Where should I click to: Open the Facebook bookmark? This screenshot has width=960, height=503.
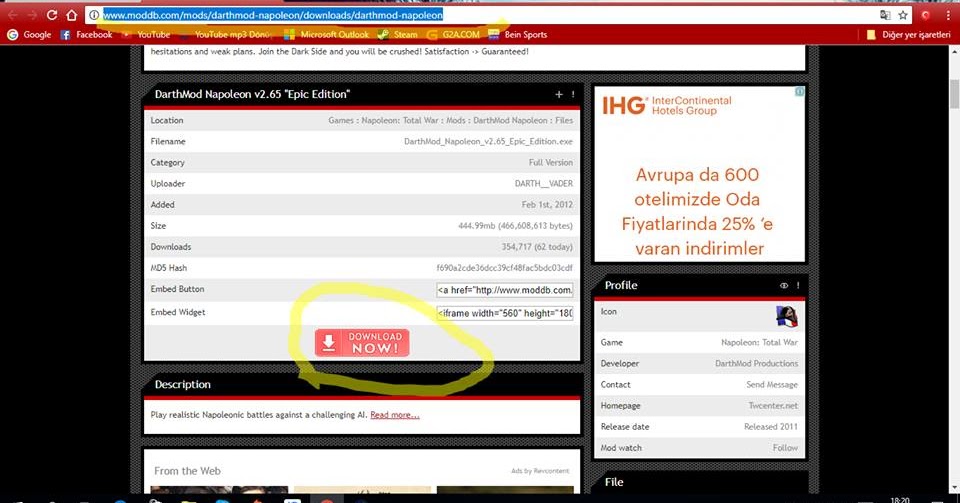(x=86, y=35)
